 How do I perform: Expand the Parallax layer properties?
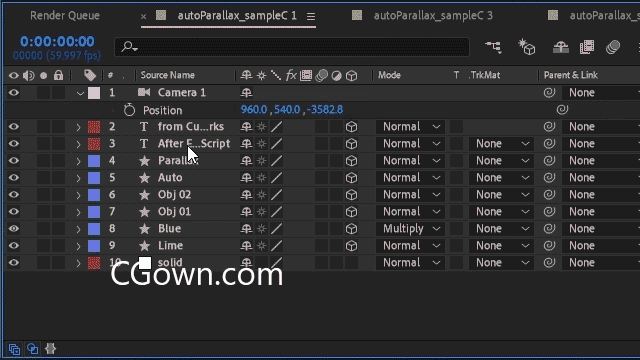pyautogui.click(x=78, y=161)
